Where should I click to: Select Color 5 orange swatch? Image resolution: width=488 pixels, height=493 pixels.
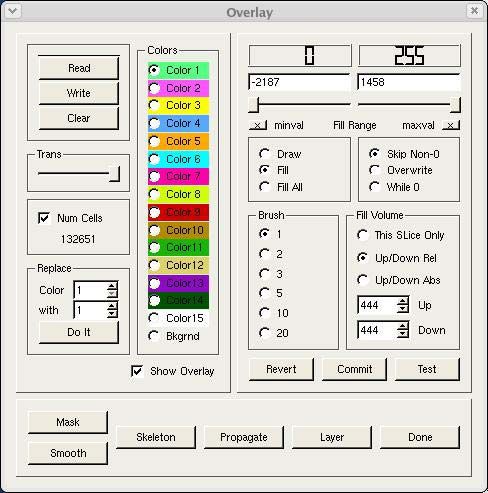pos(178,141)
